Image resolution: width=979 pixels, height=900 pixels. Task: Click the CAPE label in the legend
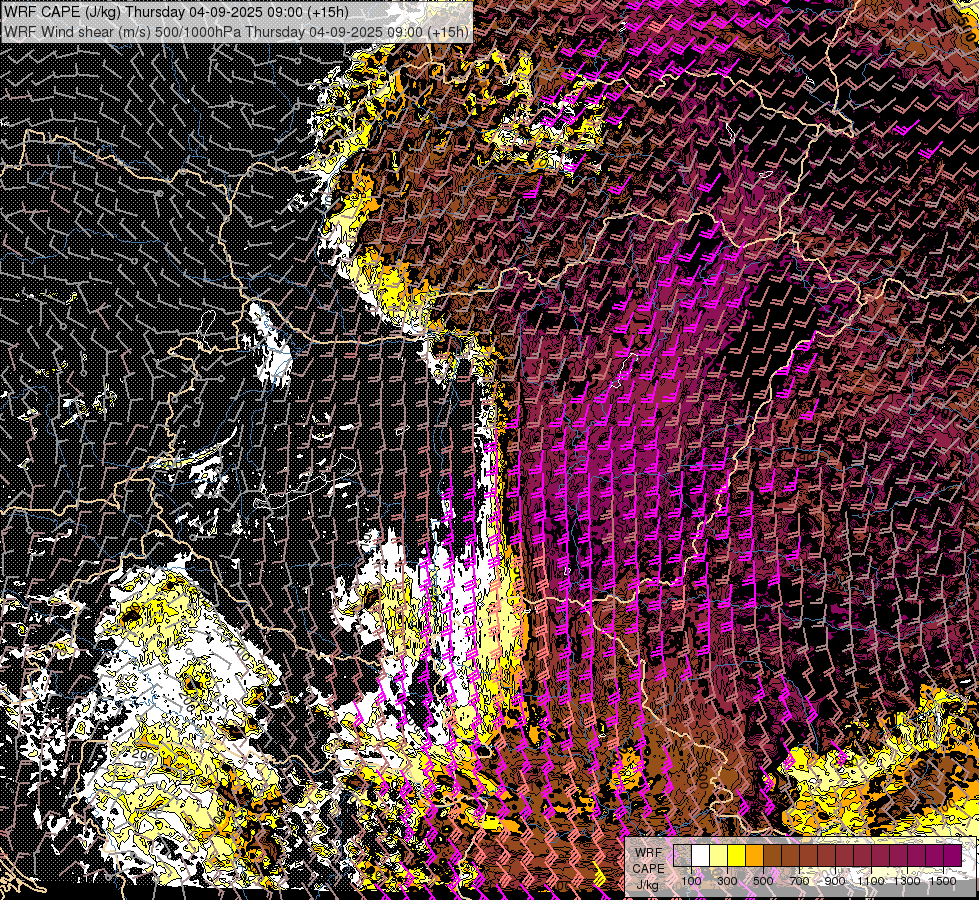point(648,869)
